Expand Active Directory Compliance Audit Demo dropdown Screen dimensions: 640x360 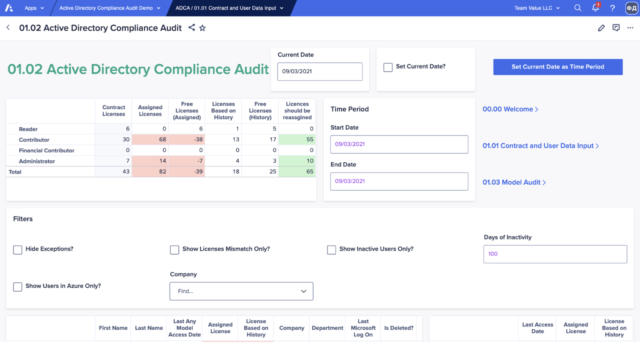[109, 8]
